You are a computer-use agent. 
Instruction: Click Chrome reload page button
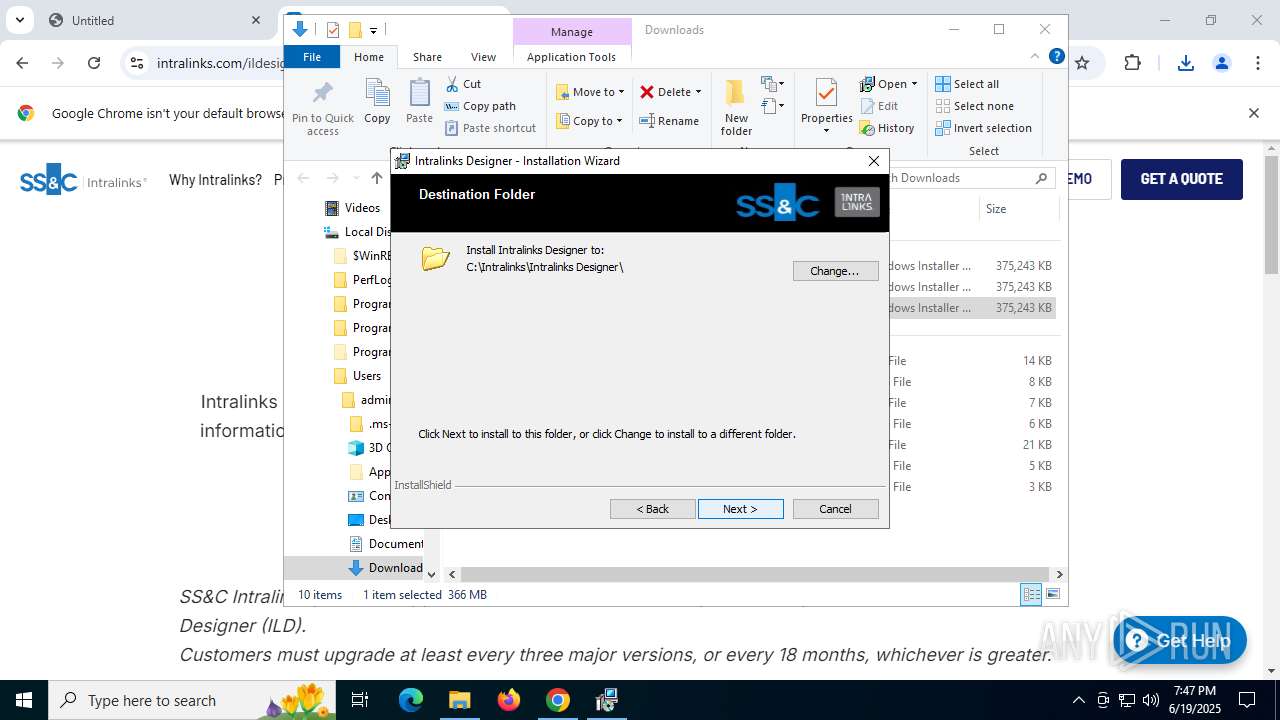[94, 63]
